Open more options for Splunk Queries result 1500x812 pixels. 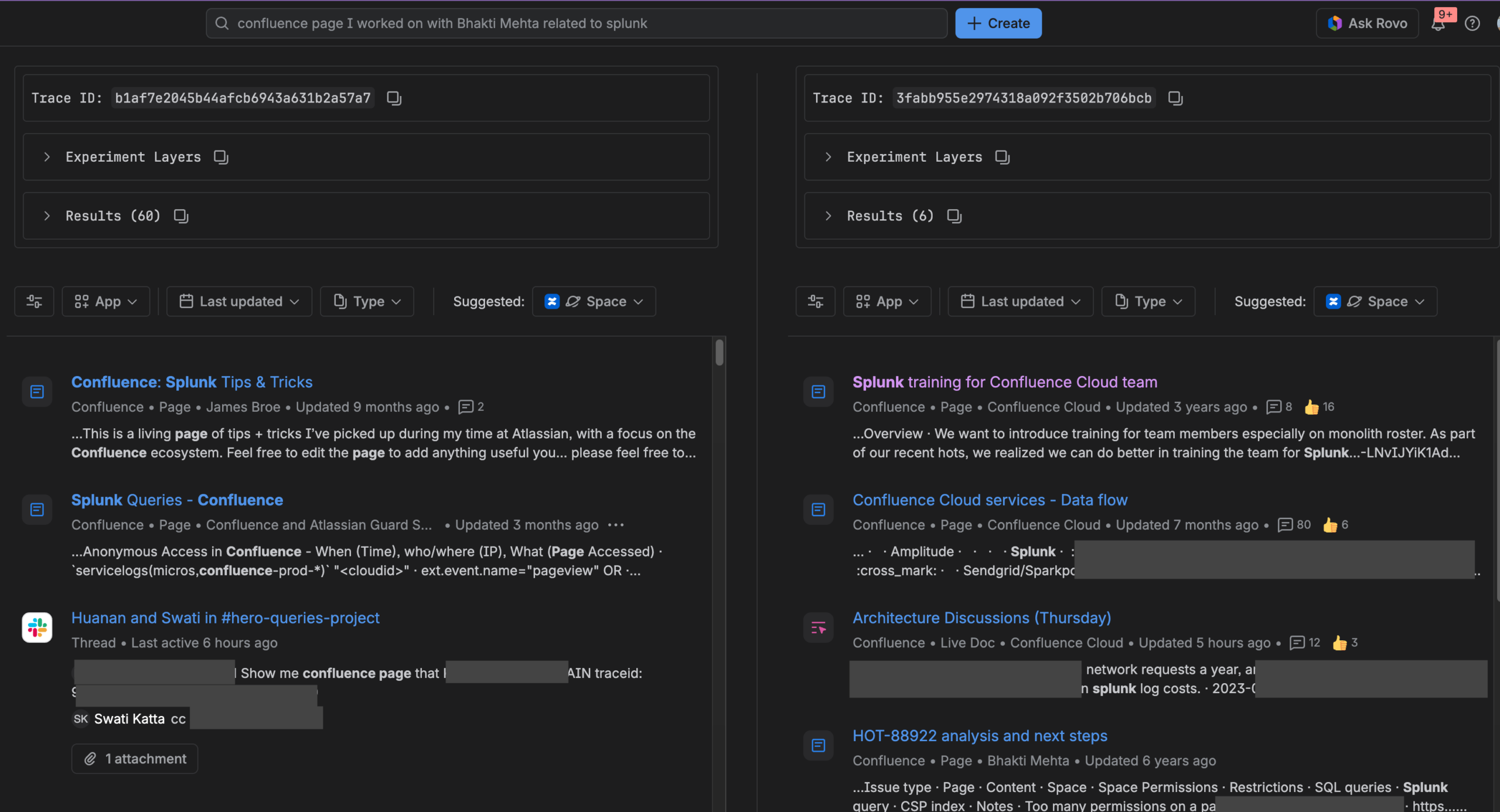(x=616, y=525)
